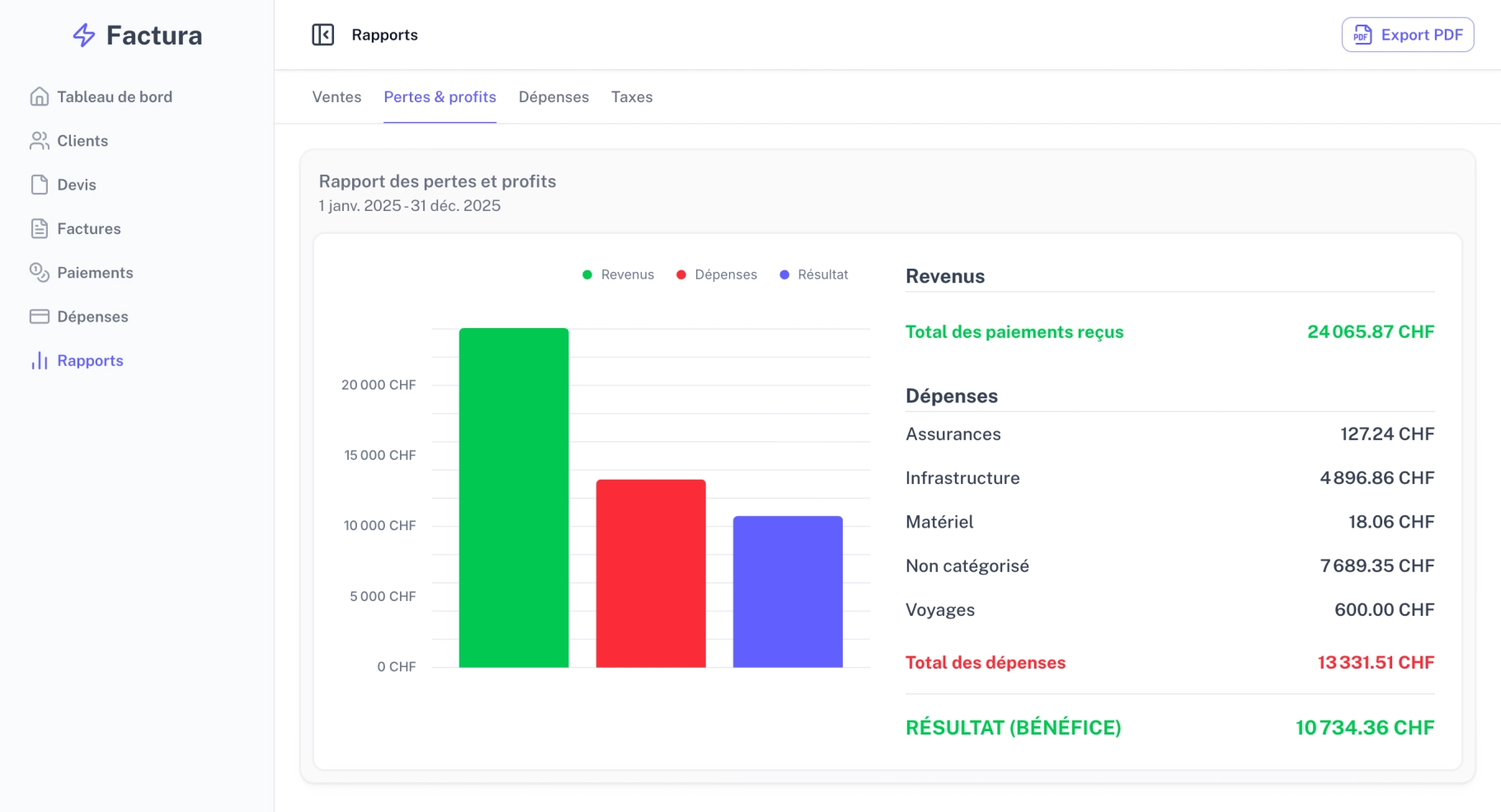
Task: Click the Rapports bar chart icon
Action: point(40,361)
